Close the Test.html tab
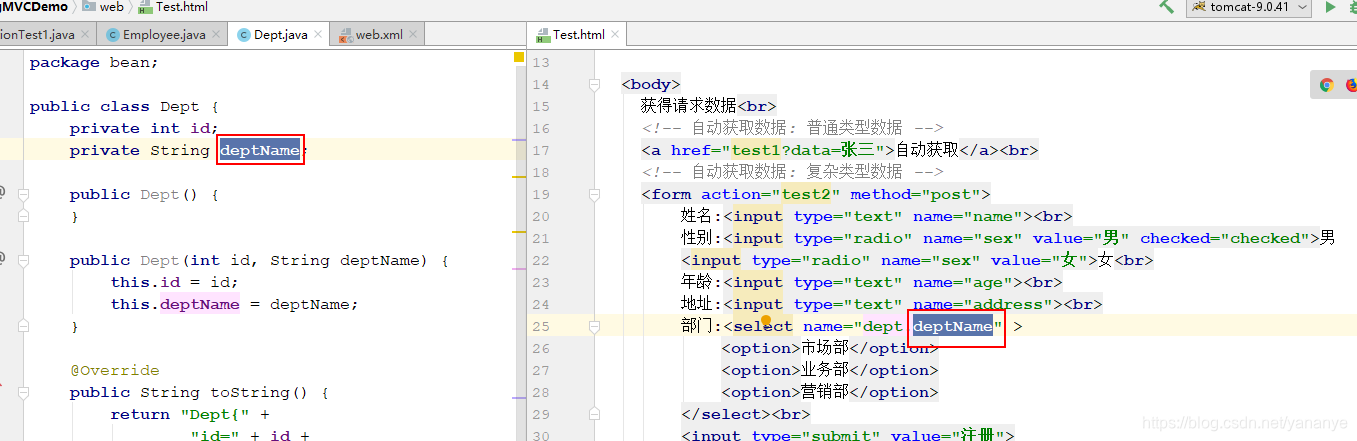This screenshot has width=1357, height=441. tap(616, 35)
